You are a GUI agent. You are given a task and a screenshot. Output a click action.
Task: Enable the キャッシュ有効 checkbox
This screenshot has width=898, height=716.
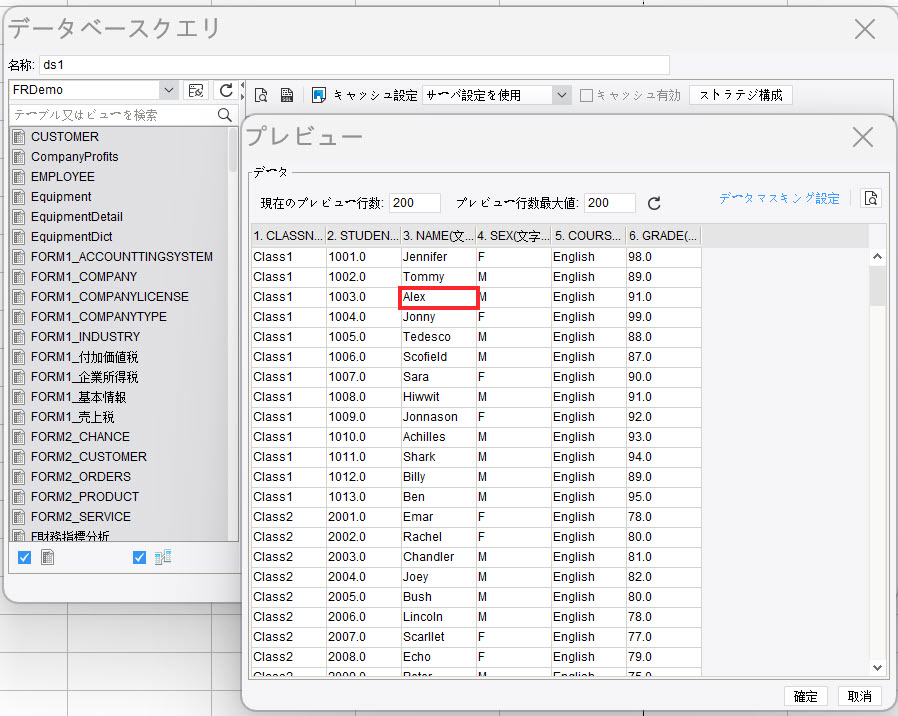click(586, 95)
